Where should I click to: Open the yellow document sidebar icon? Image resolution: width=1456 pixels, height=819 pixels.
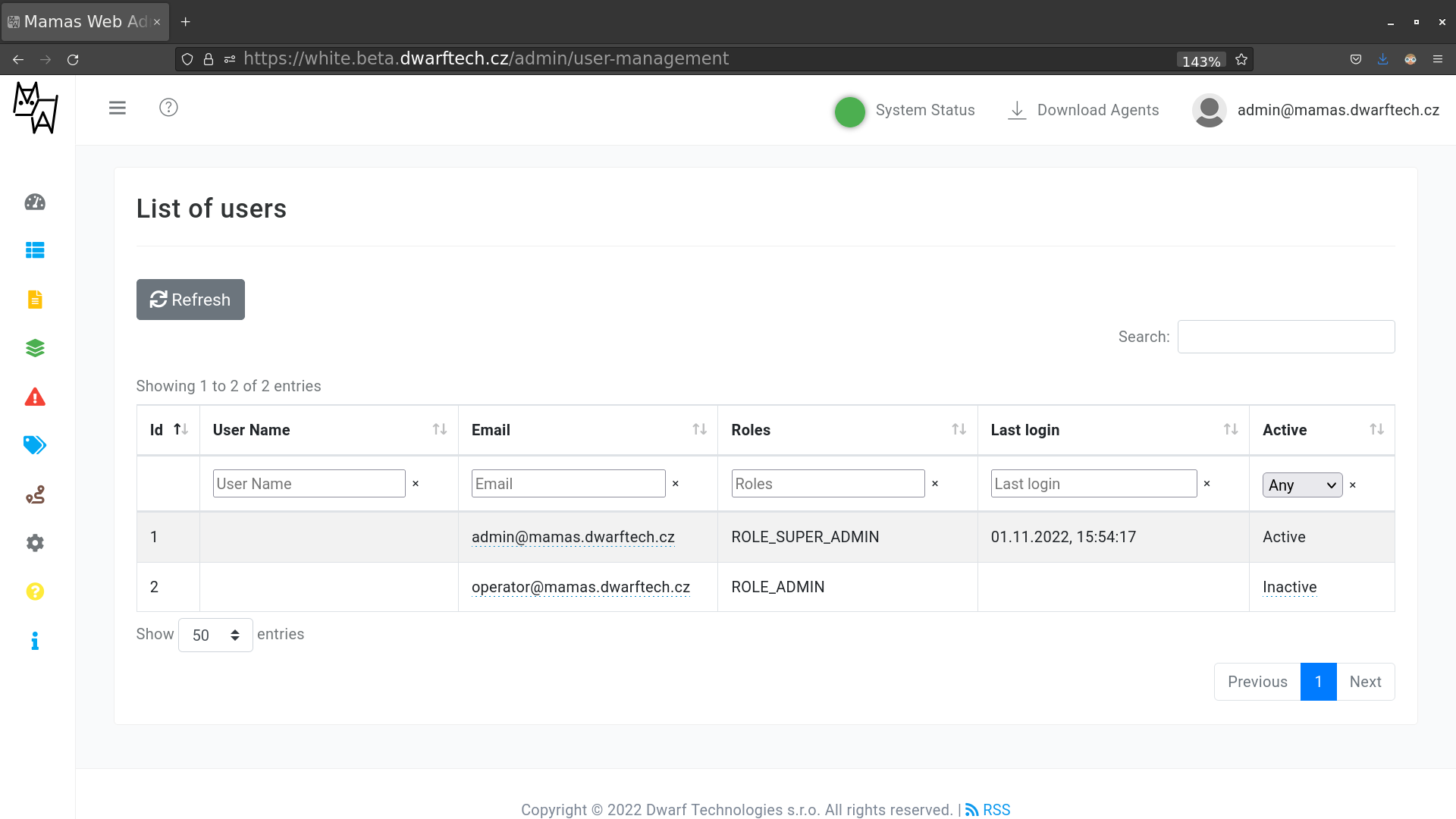tap(35, 300)
